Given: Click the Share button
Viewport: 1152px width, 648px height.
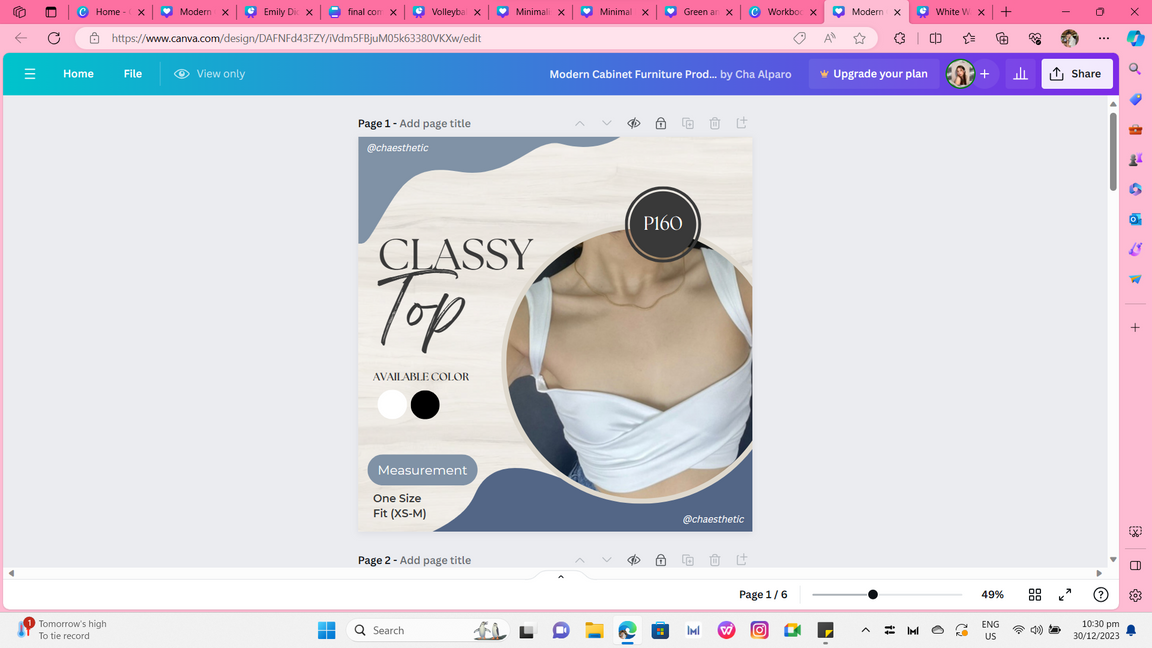Looking at the screenshot, I should pyautogui.click(x=1076, y=74).
